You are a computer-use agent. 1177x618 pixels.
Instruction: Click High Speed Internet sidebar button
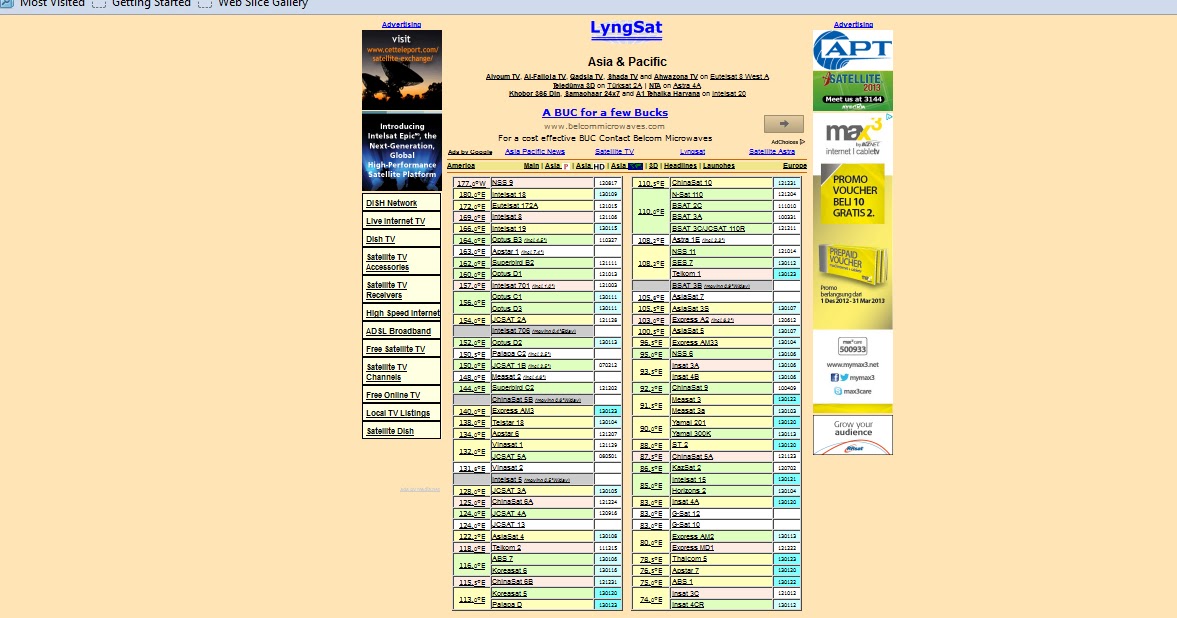[402, 313]
